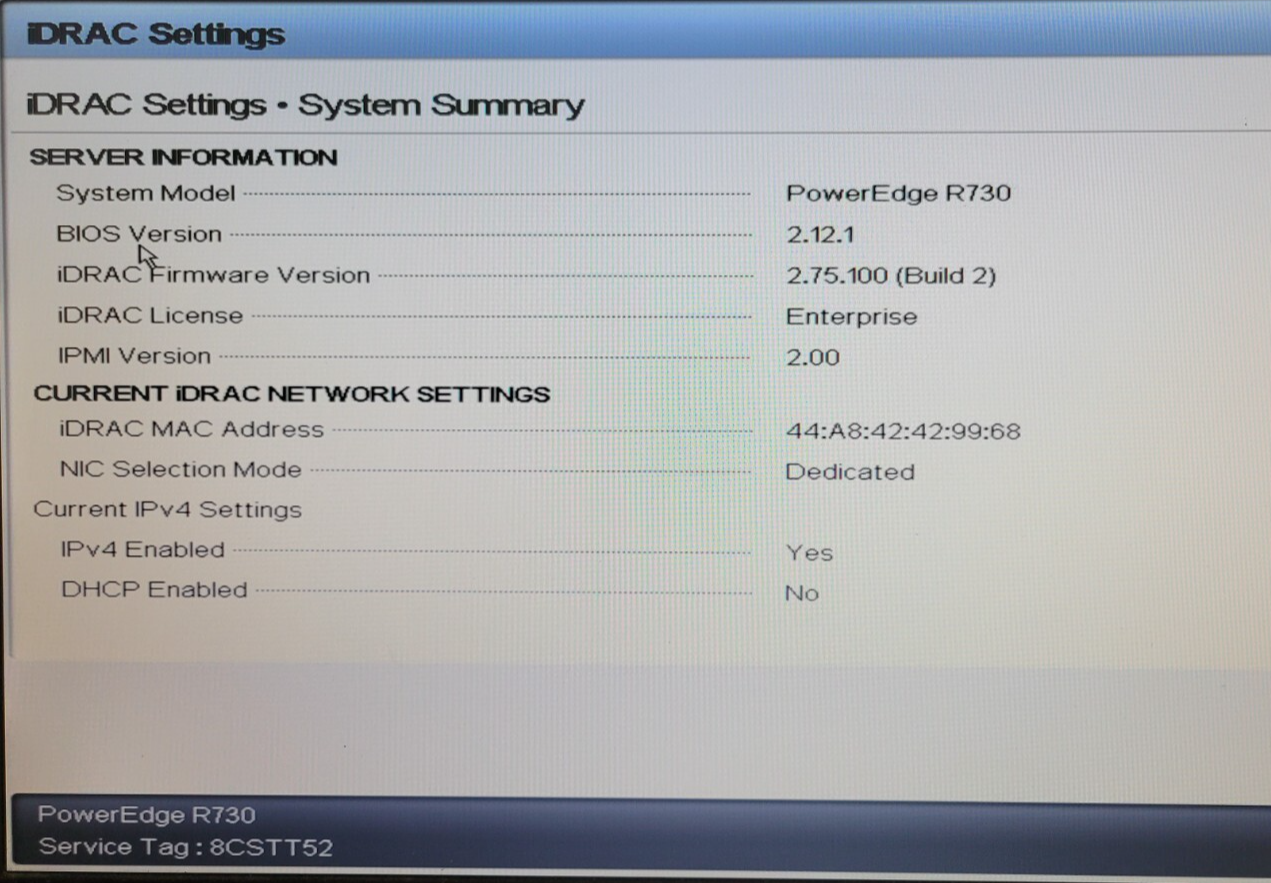1271x883 pixels.
Task: Click the Enterprise license value
Action: [x=851, y=317]
